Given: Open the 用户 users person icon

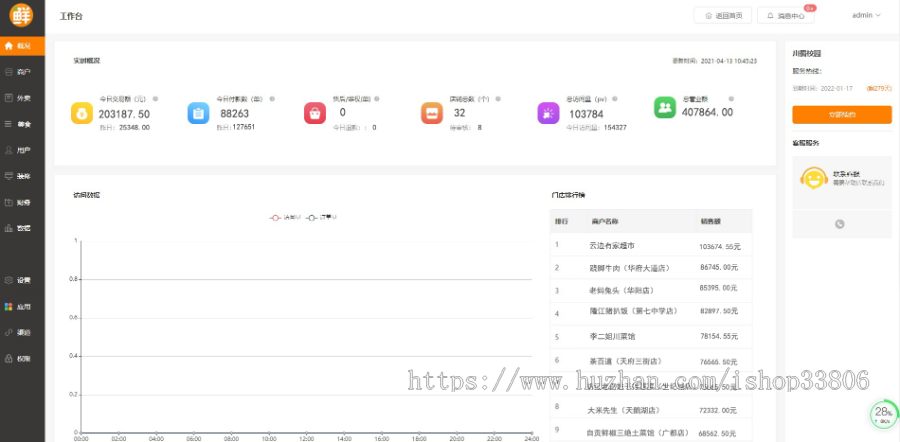Looking at the screenshot, I should point(9,150).
